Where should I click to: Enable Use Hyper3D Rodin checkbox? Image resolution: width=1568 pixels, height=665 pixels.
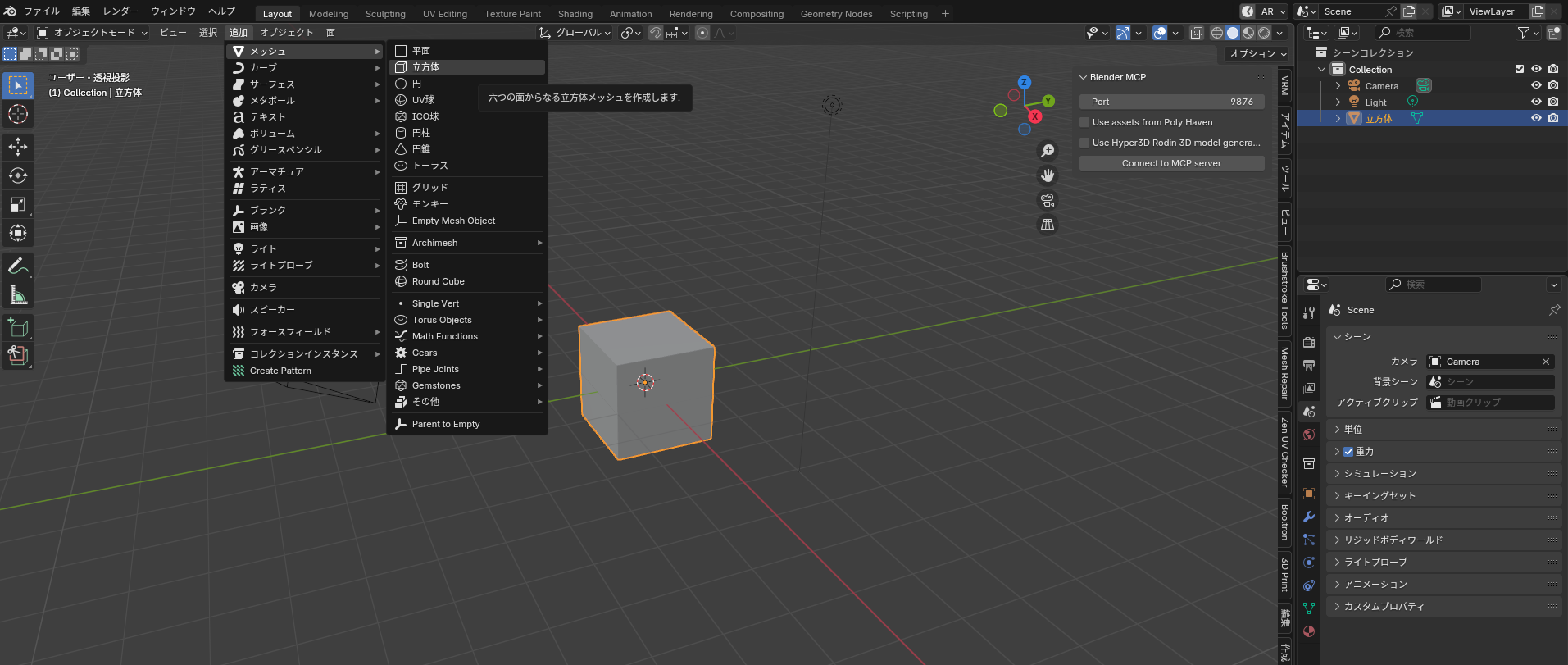point(1084,143)
